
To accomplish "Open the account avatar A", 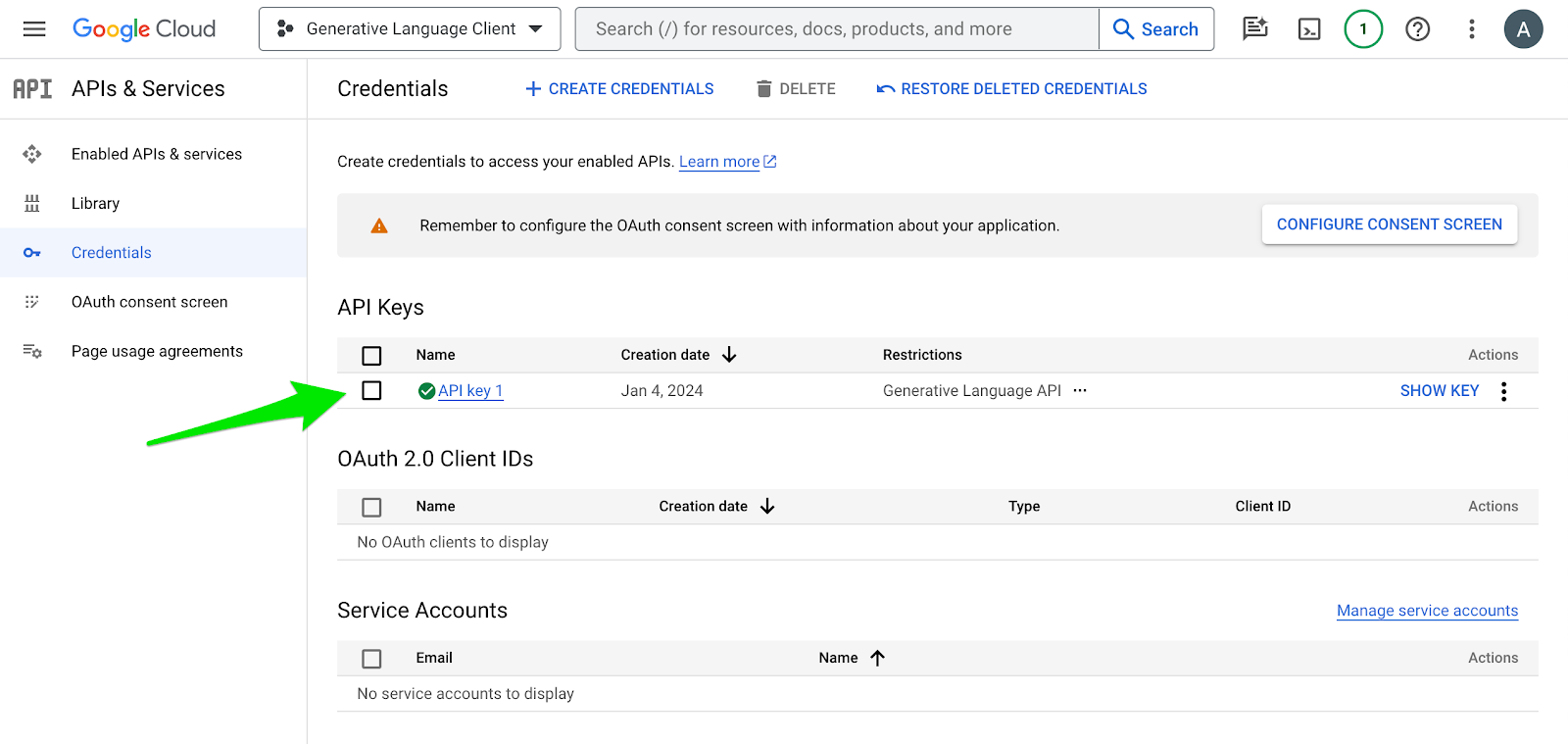I will (x=1523, y=29).
